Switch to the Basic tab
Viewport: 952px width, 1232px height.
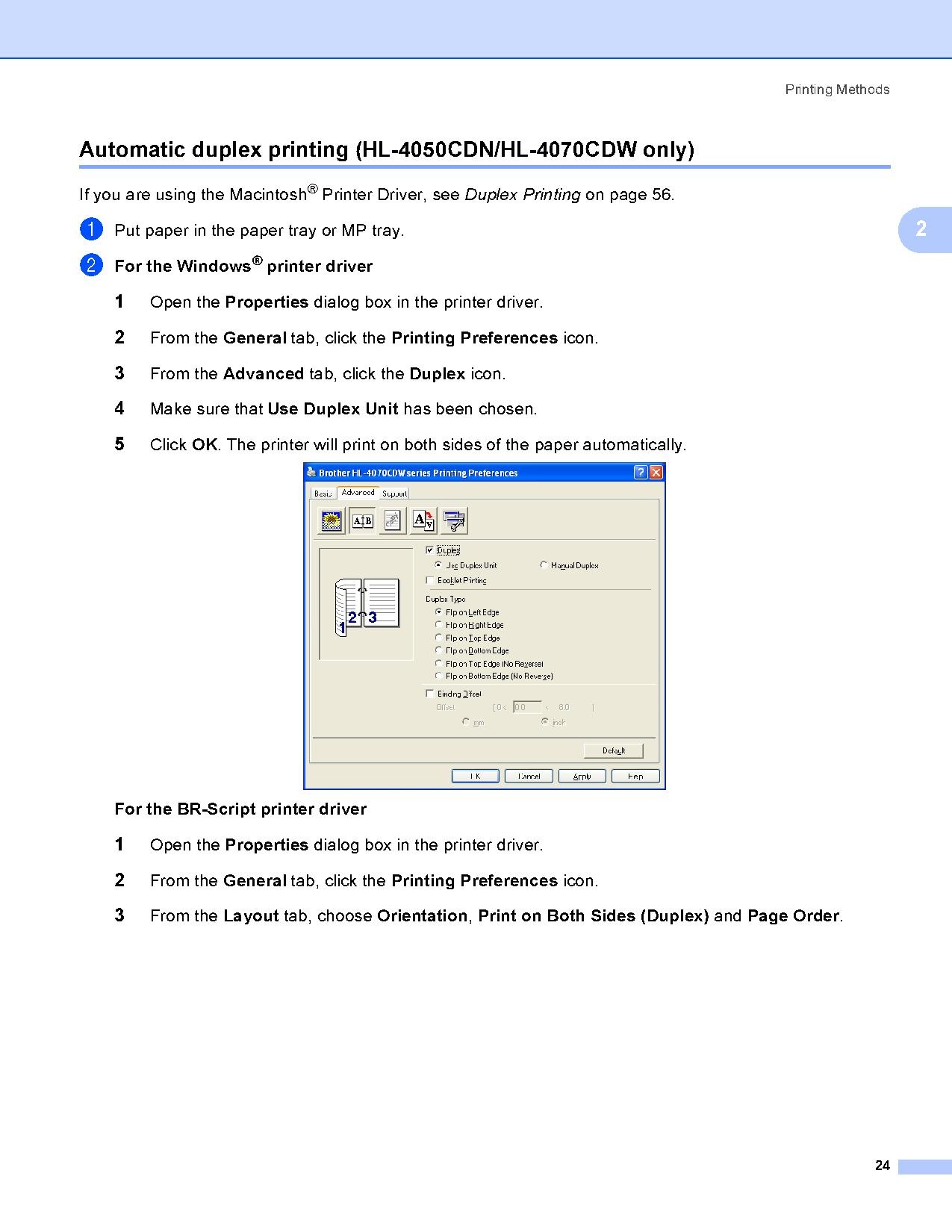click(x=323, y=494)
